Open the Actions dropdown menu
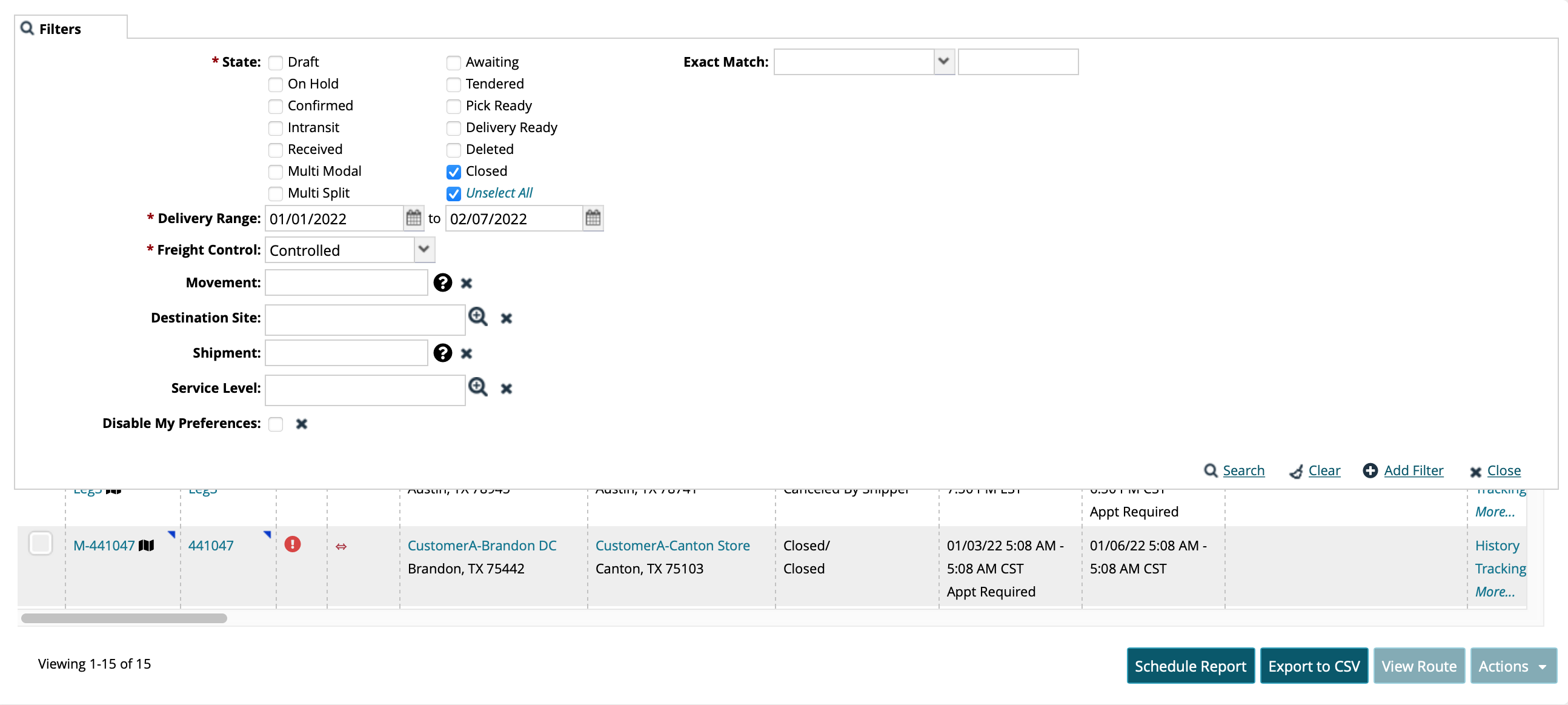Screen dimensions: 1568x705 [x=1513, y=666]
